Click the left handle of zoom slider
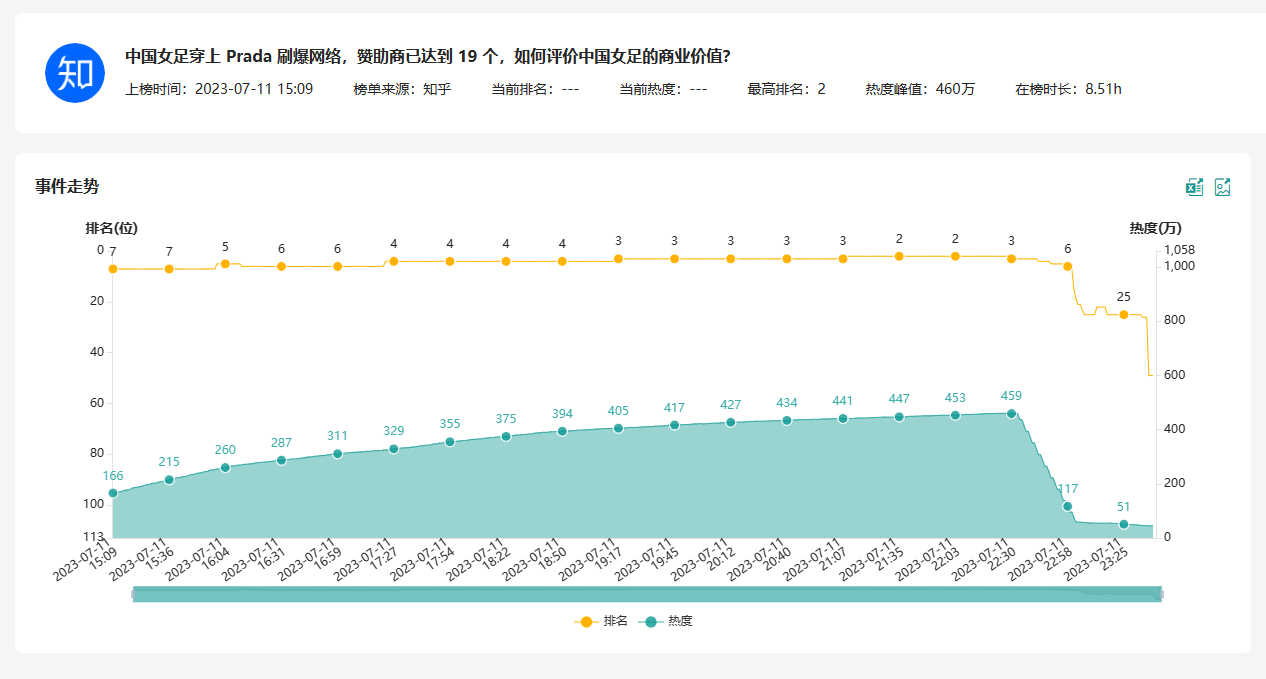1266x679 pixels. click(x=133, y=594)
